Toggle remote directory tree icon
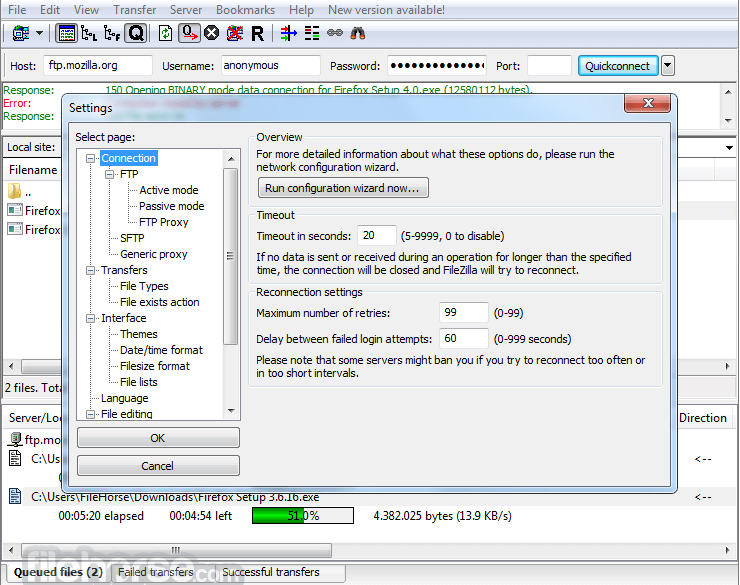Image resolution: width=740 pixels, height=585 pixels. [x=112, y=33]
